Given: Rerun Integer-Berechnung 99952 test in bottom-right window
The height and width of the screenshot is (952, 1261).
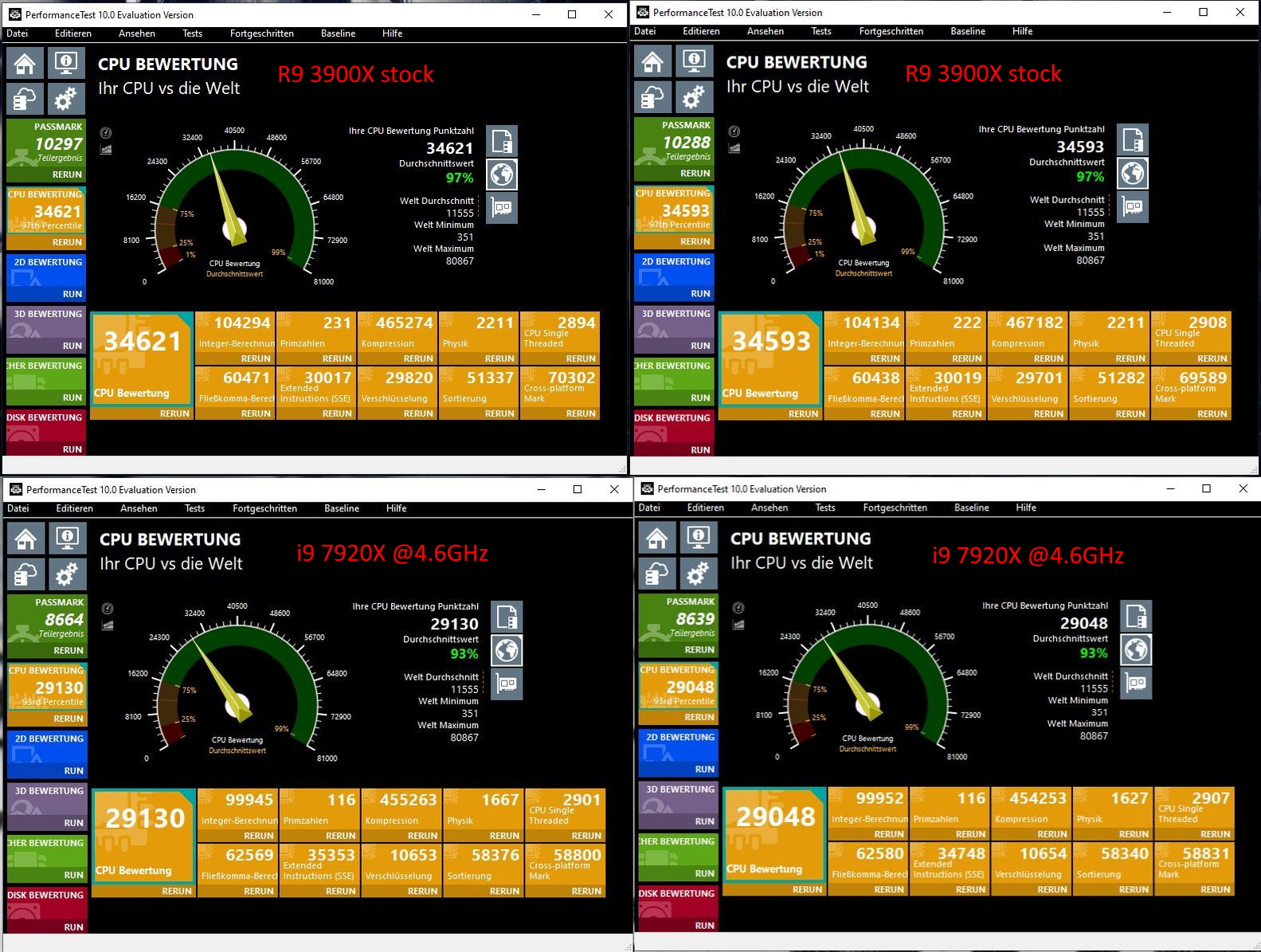Looking at the screenshot, I should (x=888, y=834).
